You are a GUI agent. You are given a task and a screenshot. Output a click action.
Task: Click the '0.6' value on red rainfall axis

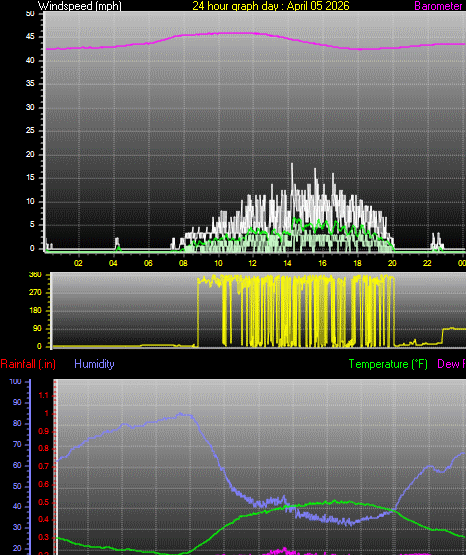point(44,485)
